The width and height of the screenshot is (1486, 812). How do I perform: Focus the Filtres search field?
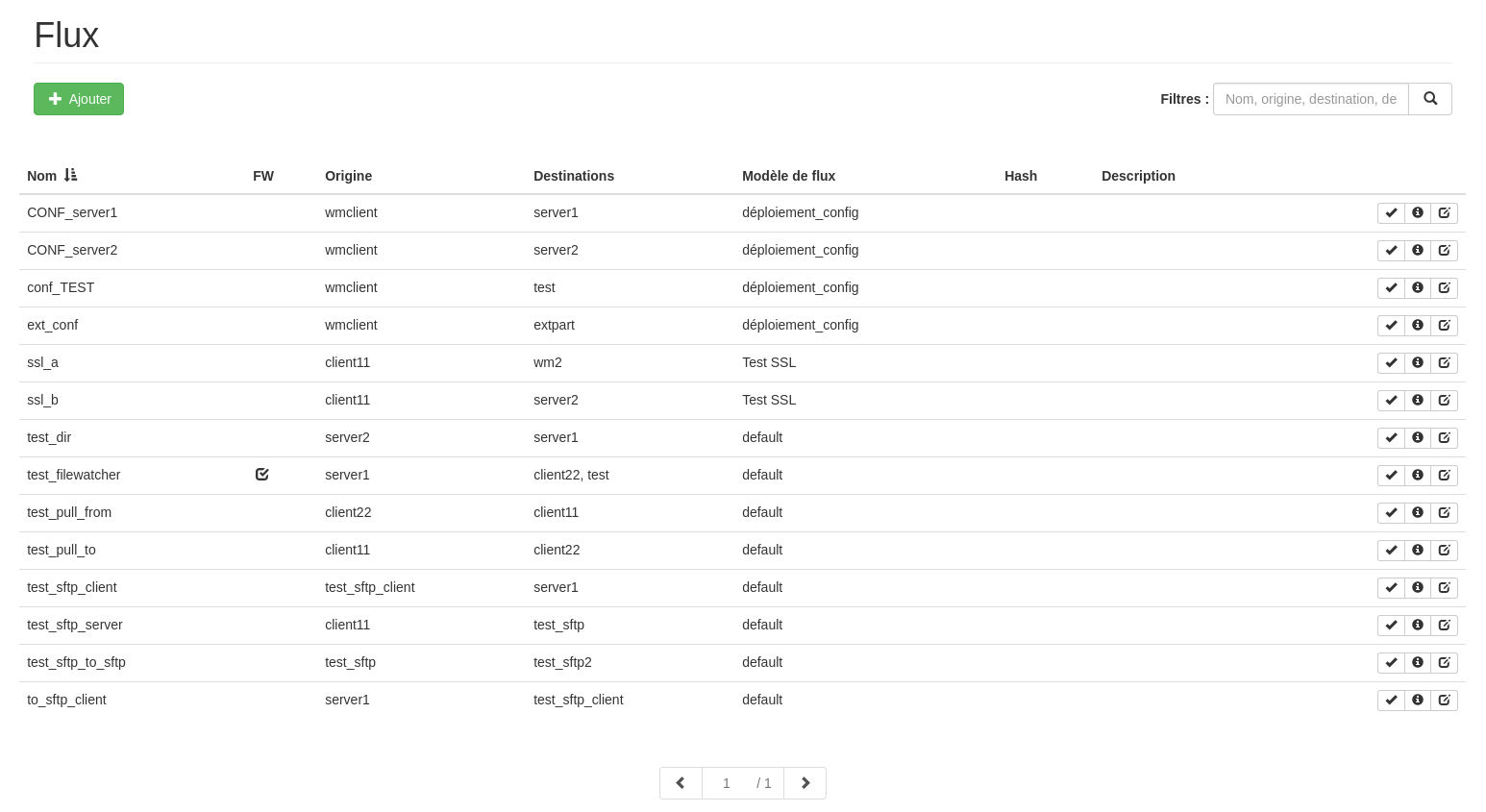click(x=1311, y=99)
